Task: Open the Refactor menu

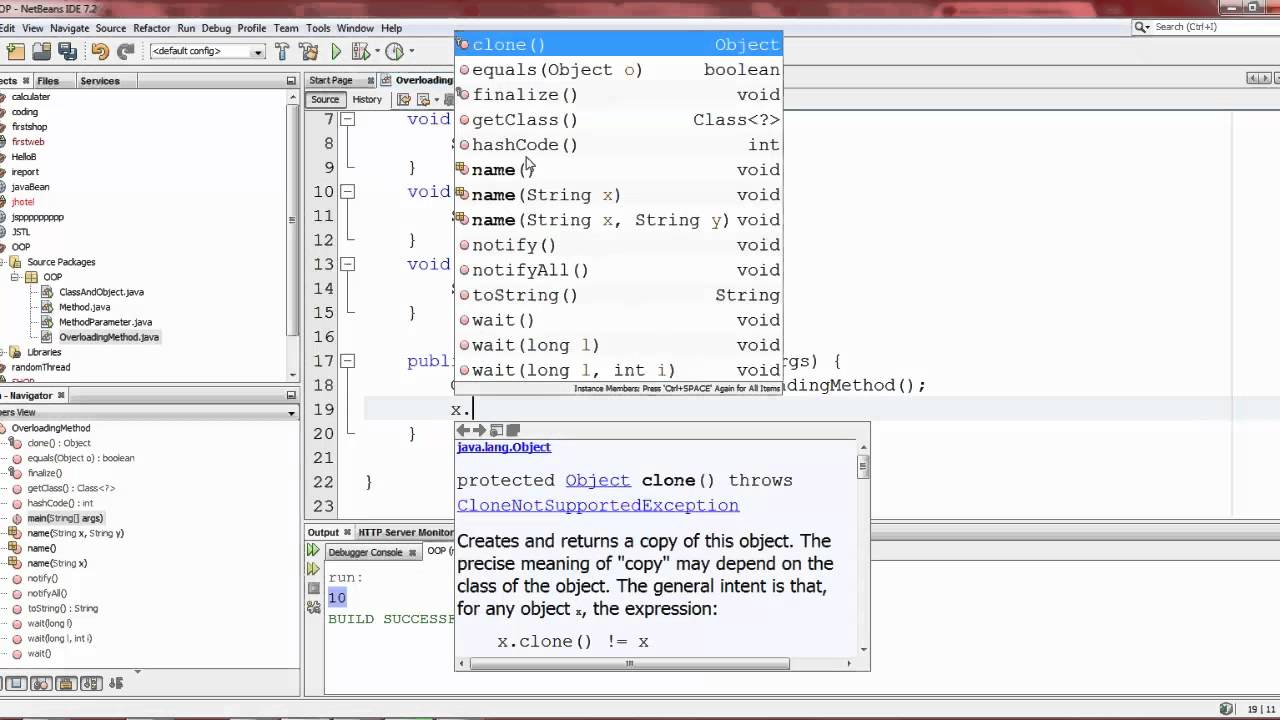Action: [151, 28]
